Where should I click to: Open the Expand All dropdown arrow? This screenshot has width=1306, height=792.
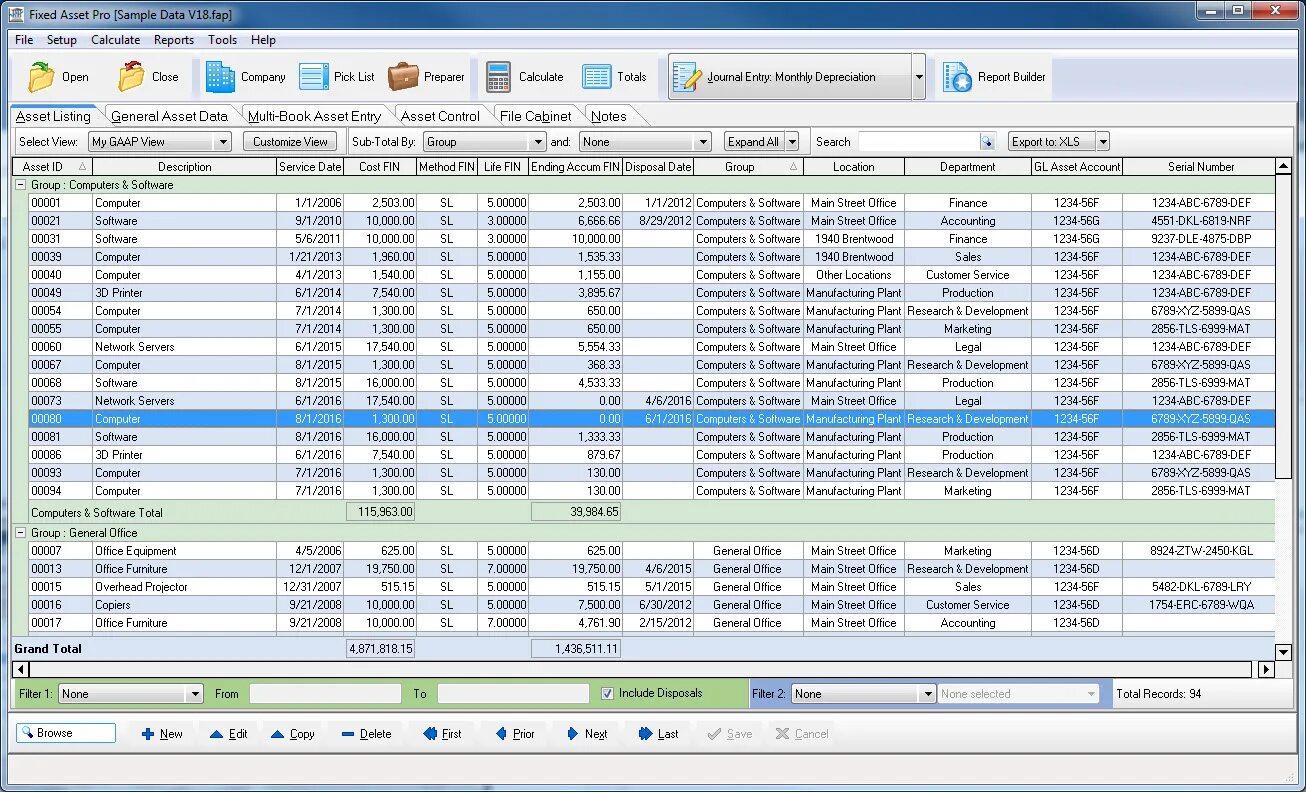[792, 142]
